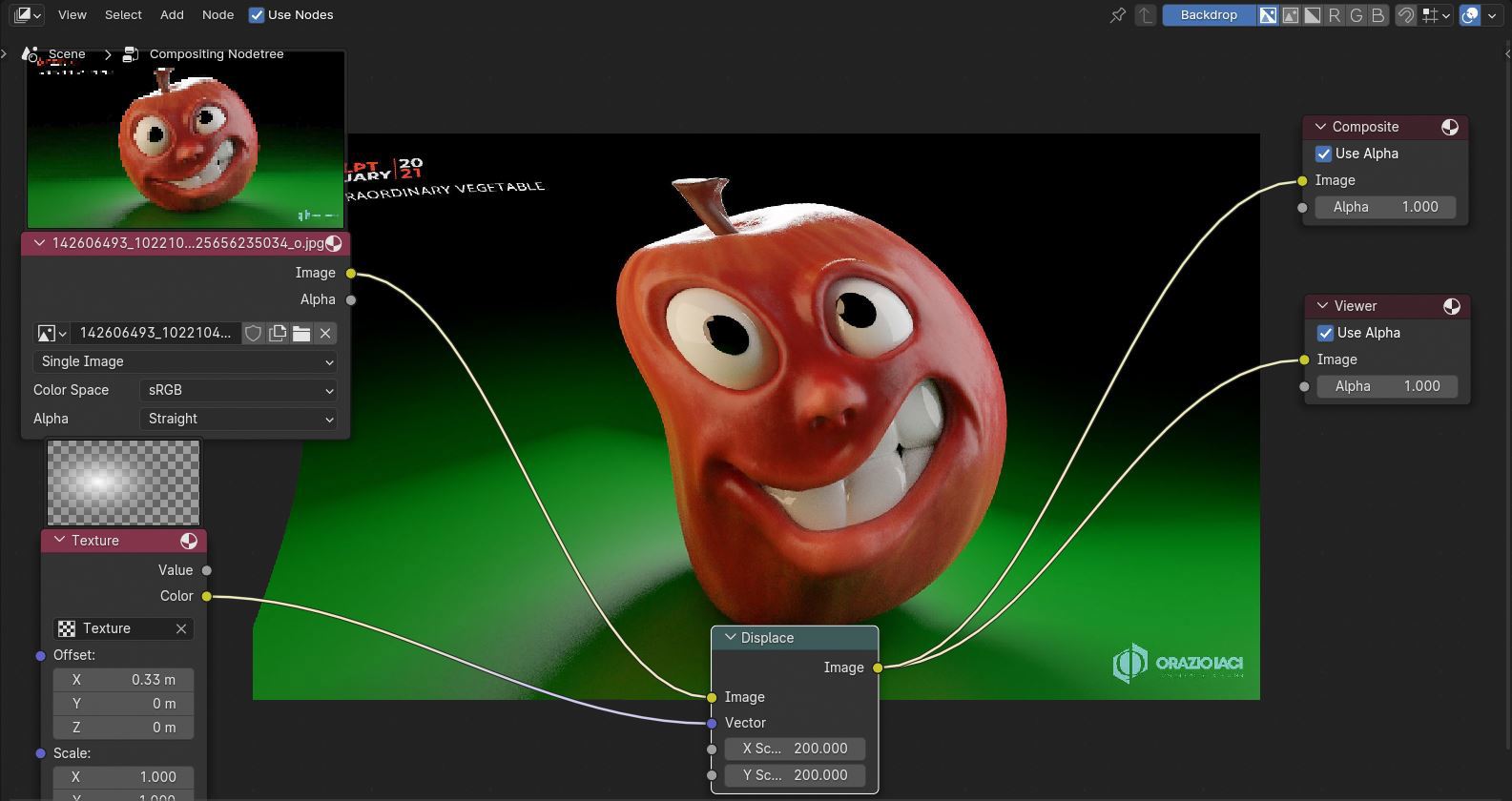Click the pin node tree icon
1512x801 pixels.
click(1118, 14)
